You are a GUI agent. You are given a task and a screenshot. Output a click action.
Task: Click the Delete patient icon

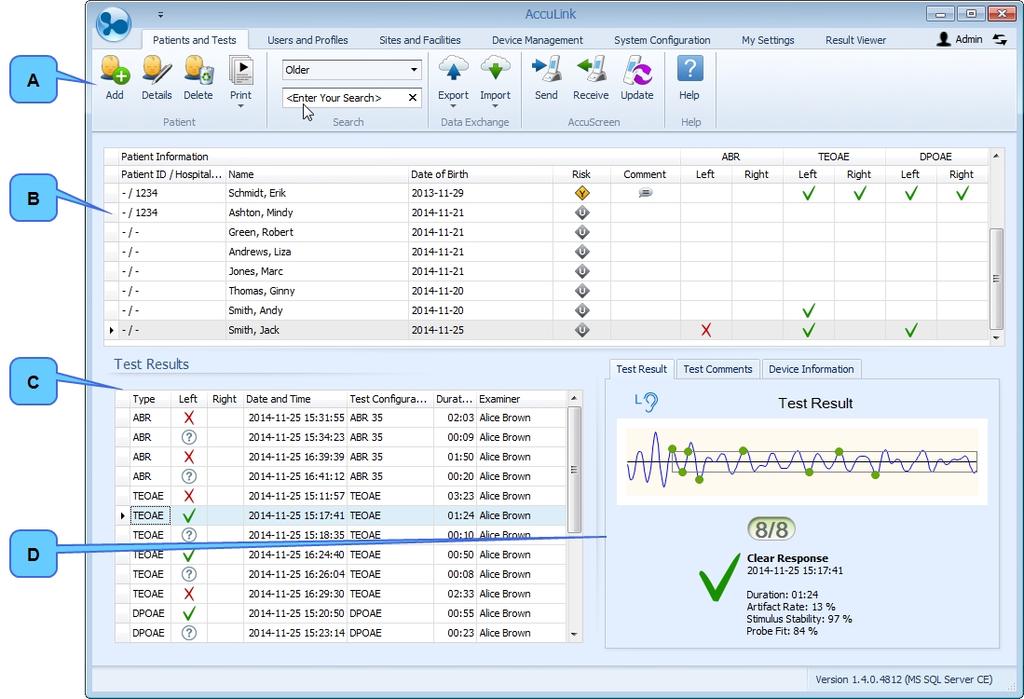(199, 71)
